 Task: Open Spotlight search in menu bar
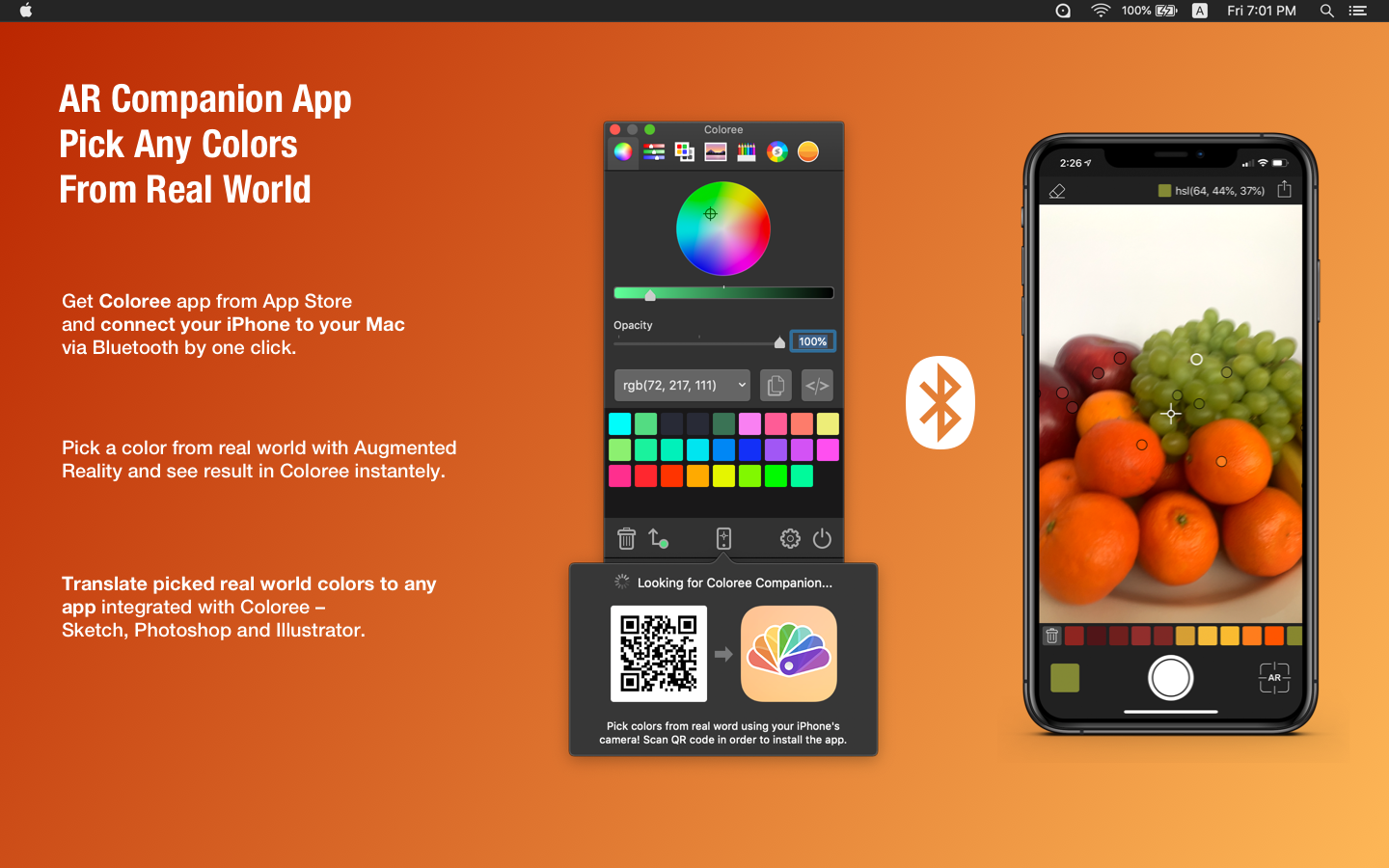point(1327,11)
